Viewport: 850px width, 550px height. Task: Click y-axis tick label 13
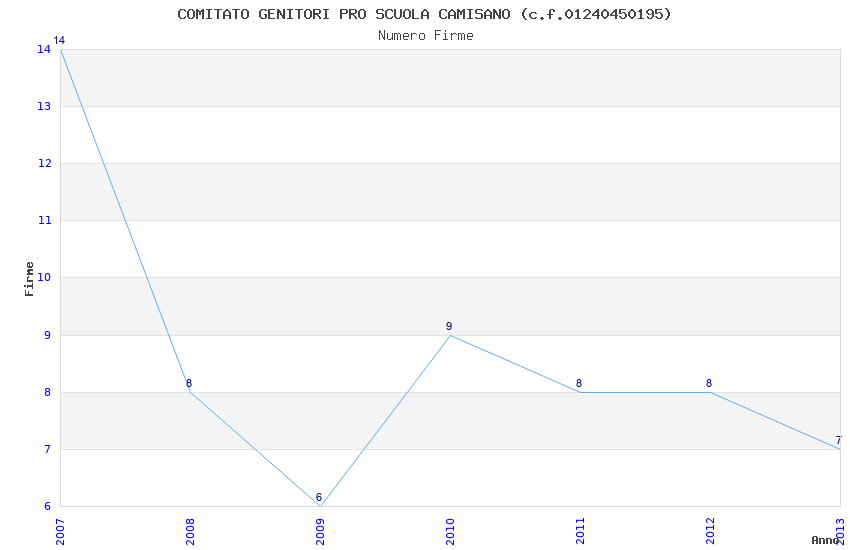44,106
